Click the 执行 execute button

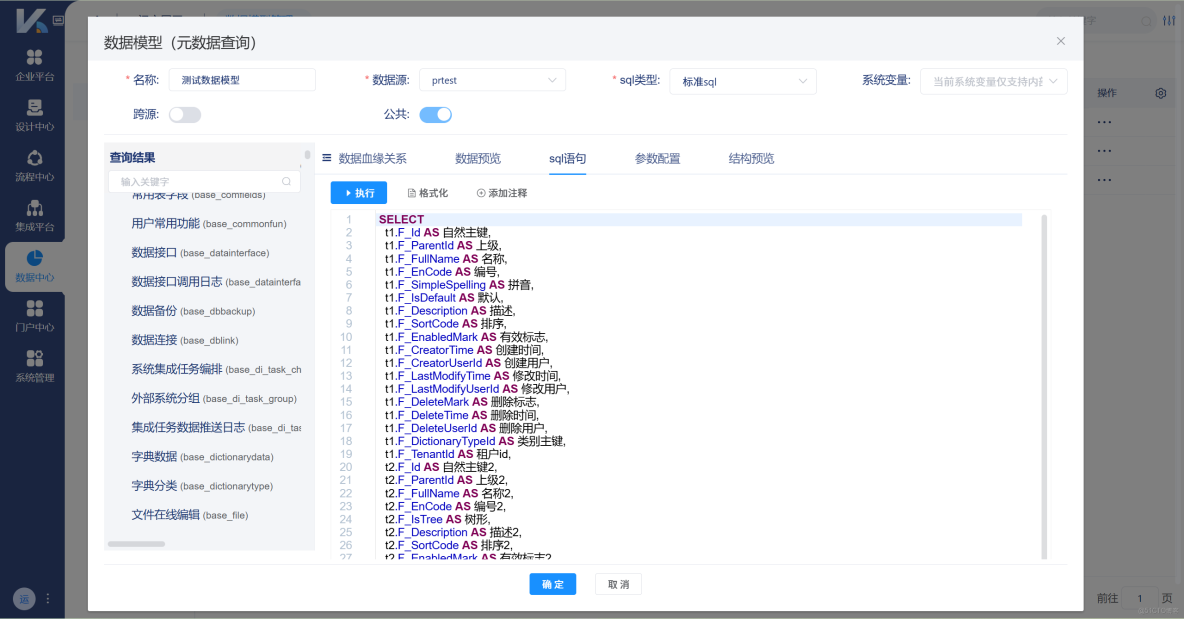click(359, 192)
